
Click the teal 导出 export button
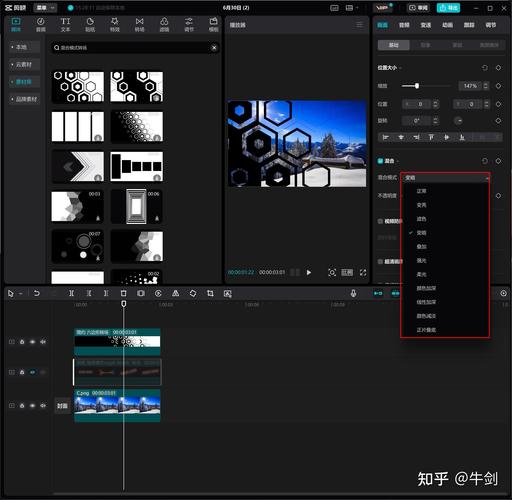(448, 8)
